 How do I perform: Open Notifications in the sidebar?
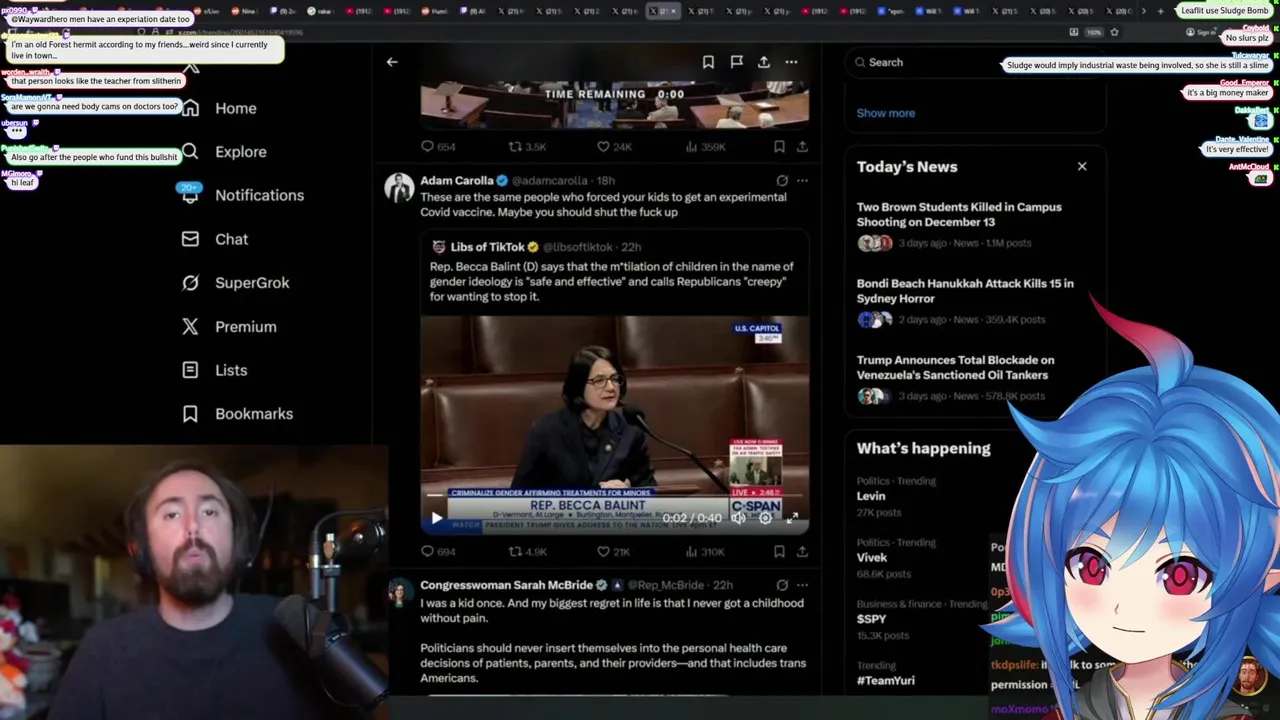242,195
